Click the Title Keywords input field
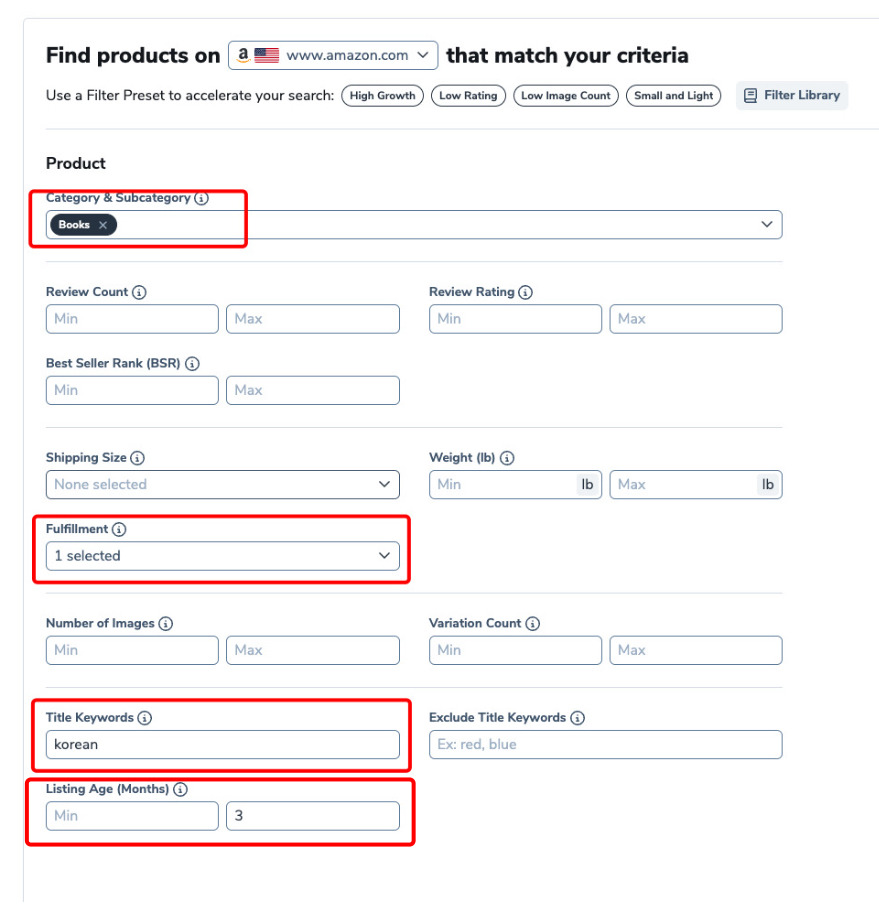879x924 pixels. (222, 745)
